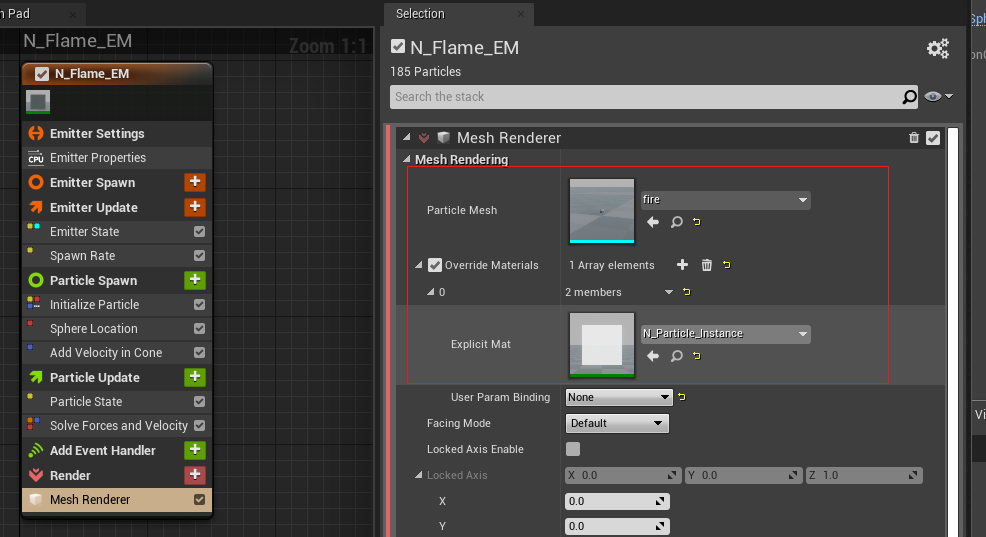The width and height of the screenshot is (986, 537).
Task: Add module to Emitter Spawn
Action: tap(195, 182)
